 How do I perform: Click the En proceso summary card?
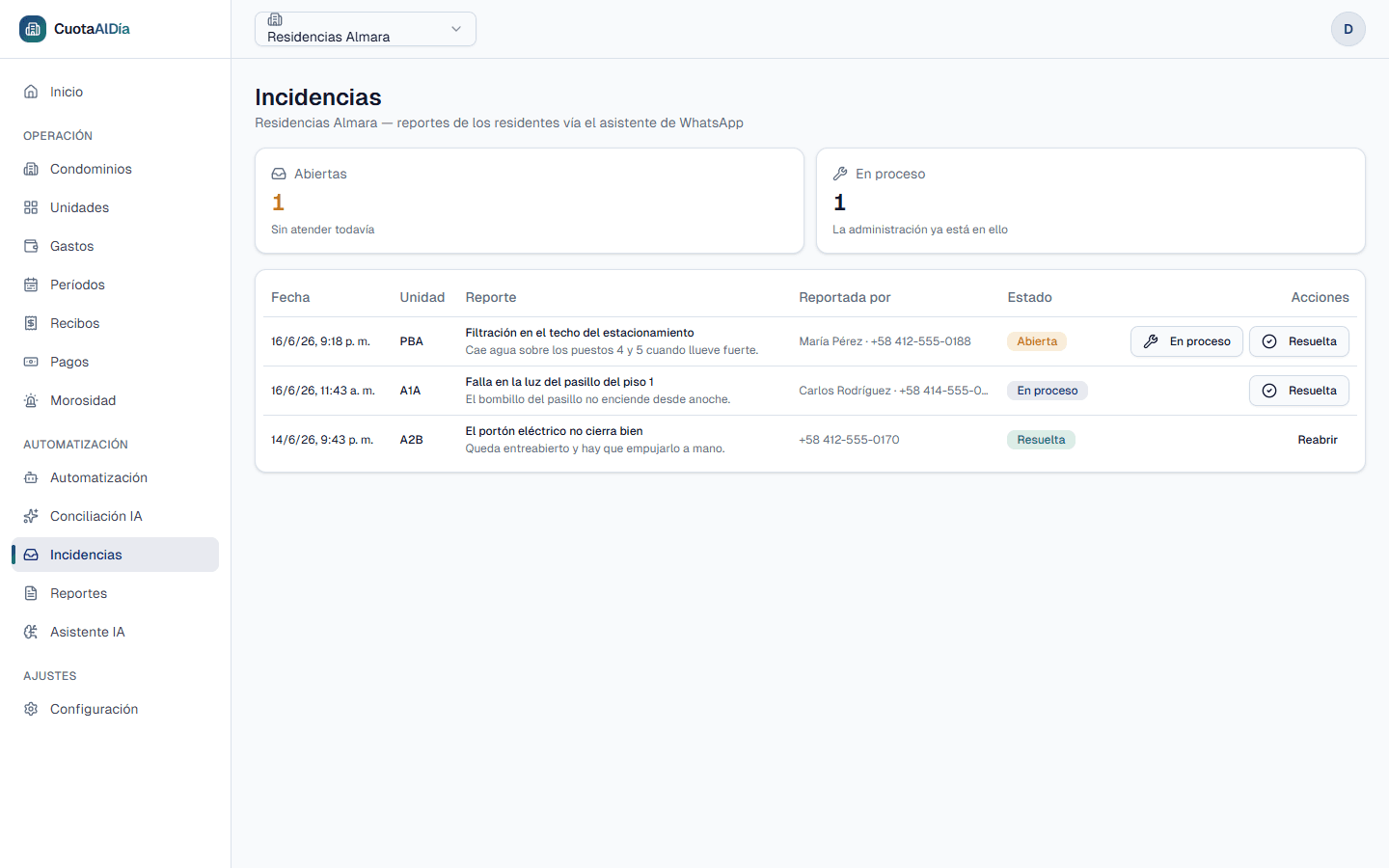pos(1091,201)
